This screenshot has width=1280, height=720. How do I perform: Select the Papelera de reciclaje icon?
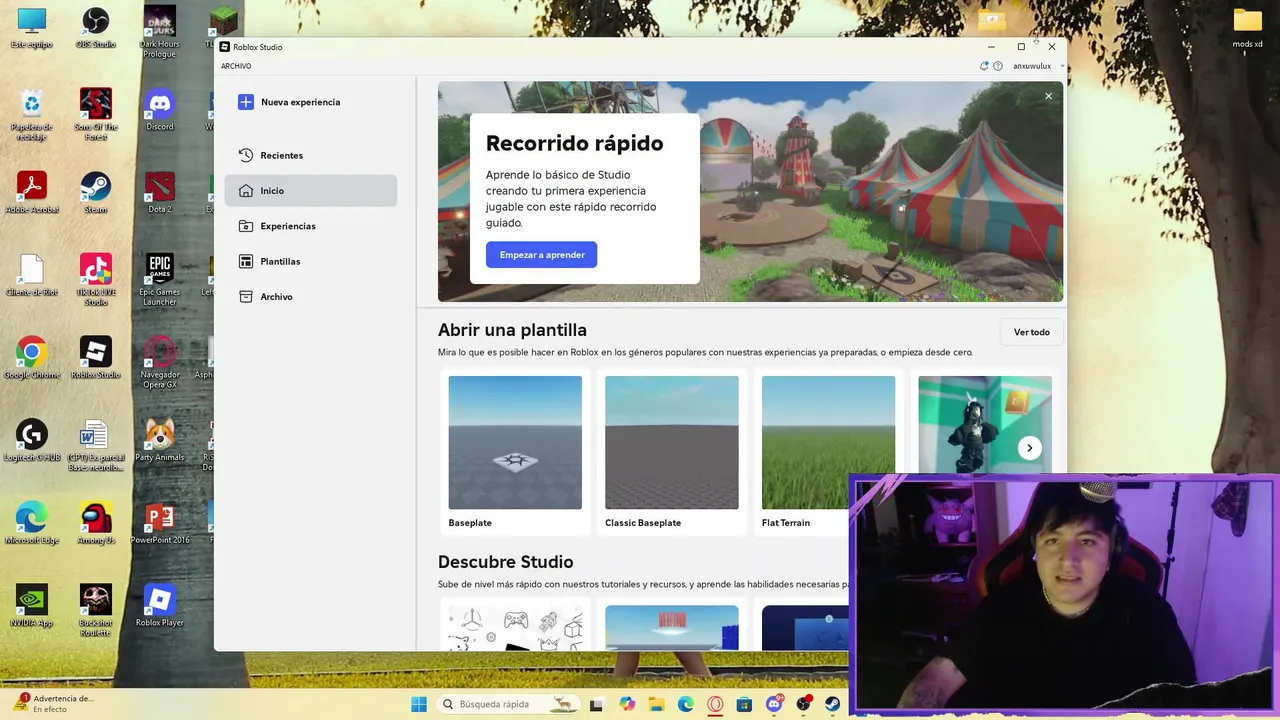(32, 114)
